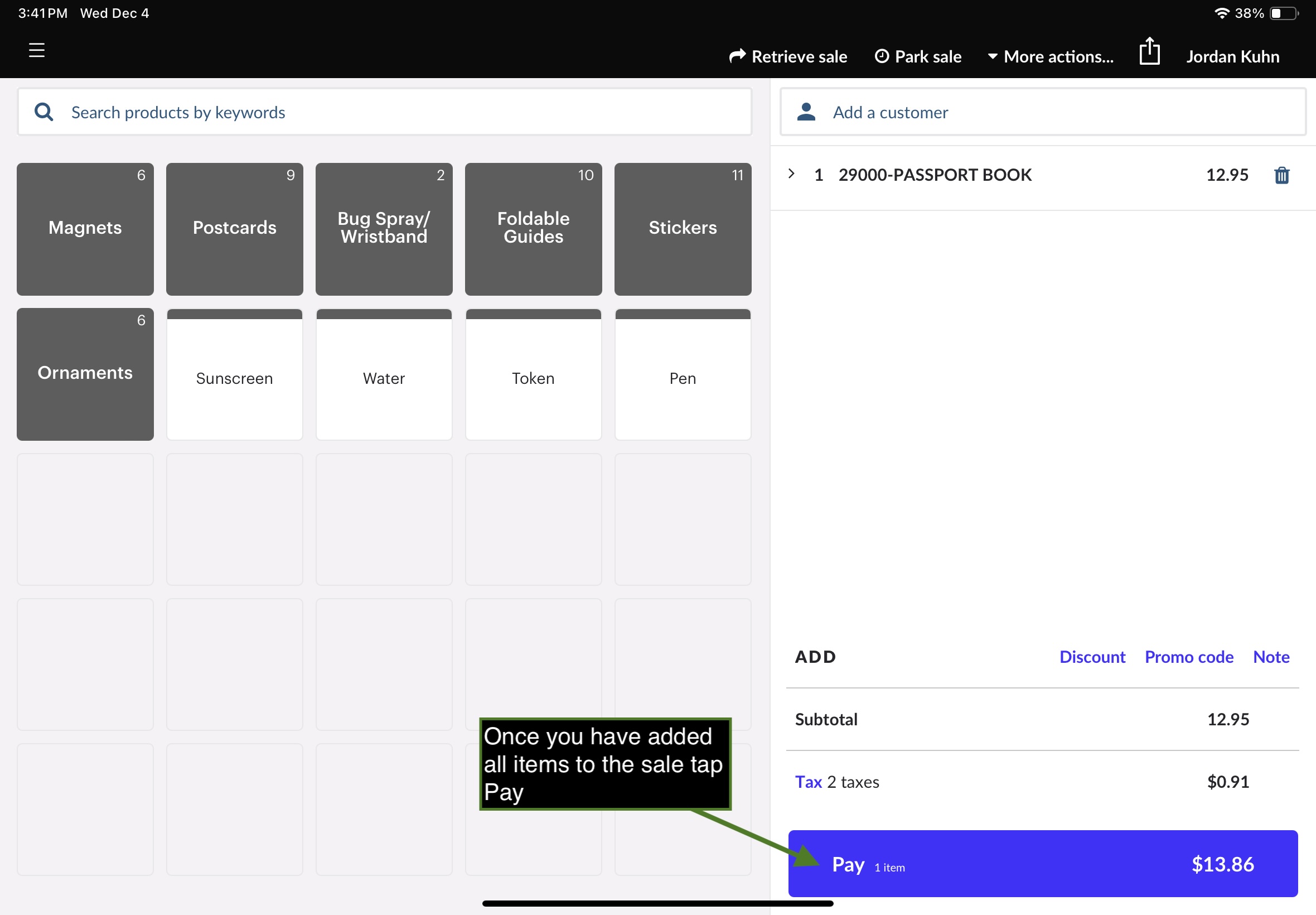The width and height of the screenshot is (1316, 915).
Task: Tap the Tax link
Action: coord(808,782)
